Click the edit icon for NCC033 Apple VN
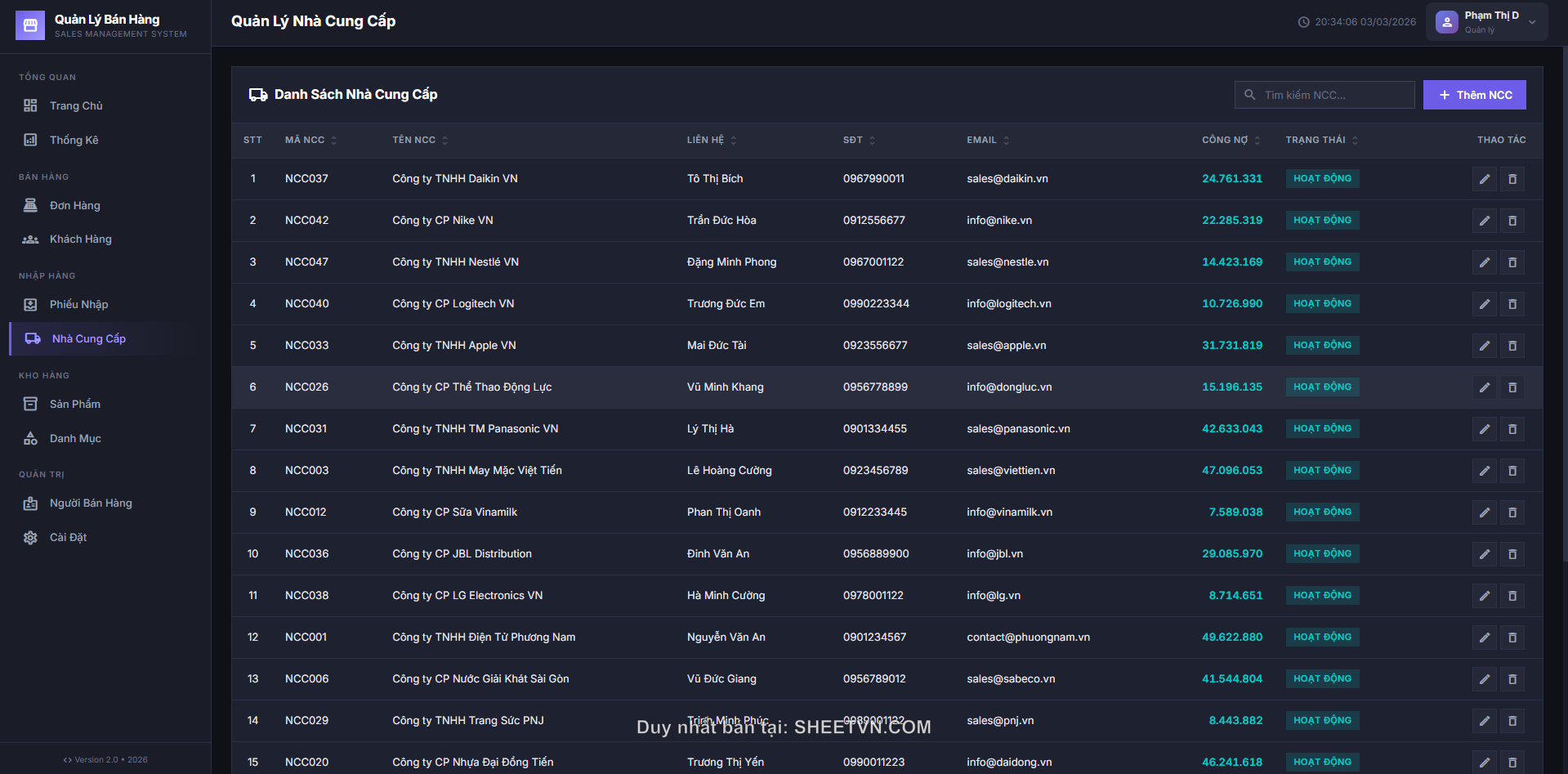The width and height of the screenshot is (1568, 774). pyautogui.click(x=1484, y=346)
